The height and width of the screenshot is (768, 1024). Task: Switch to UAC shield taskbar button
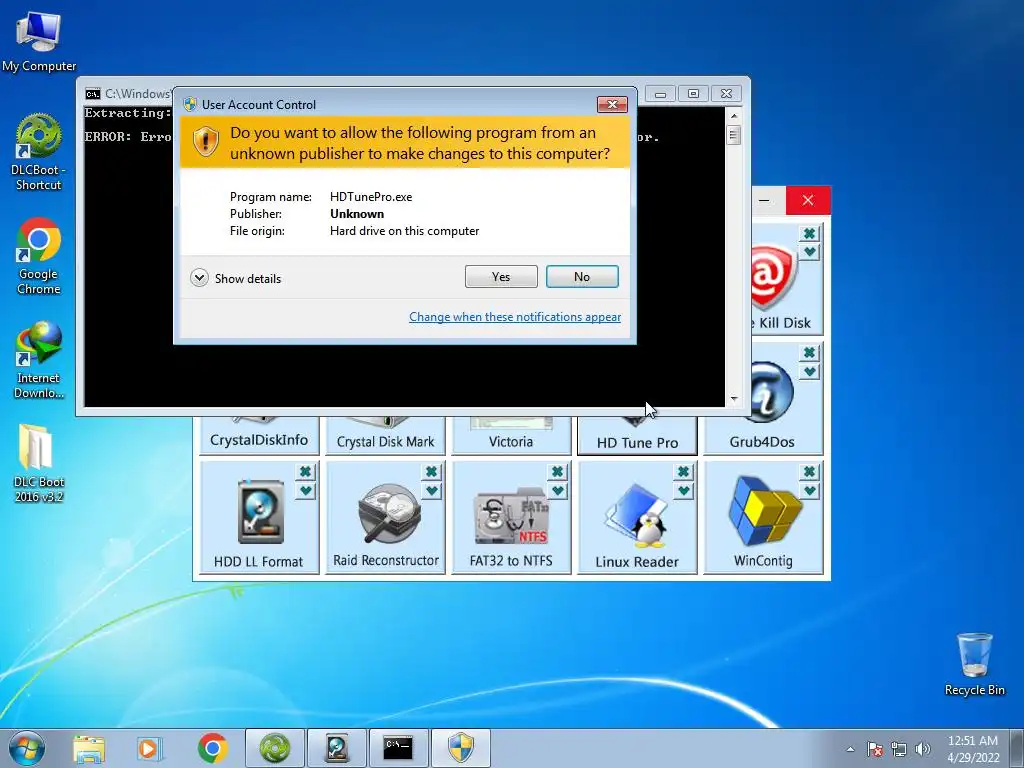click(460, 748)
